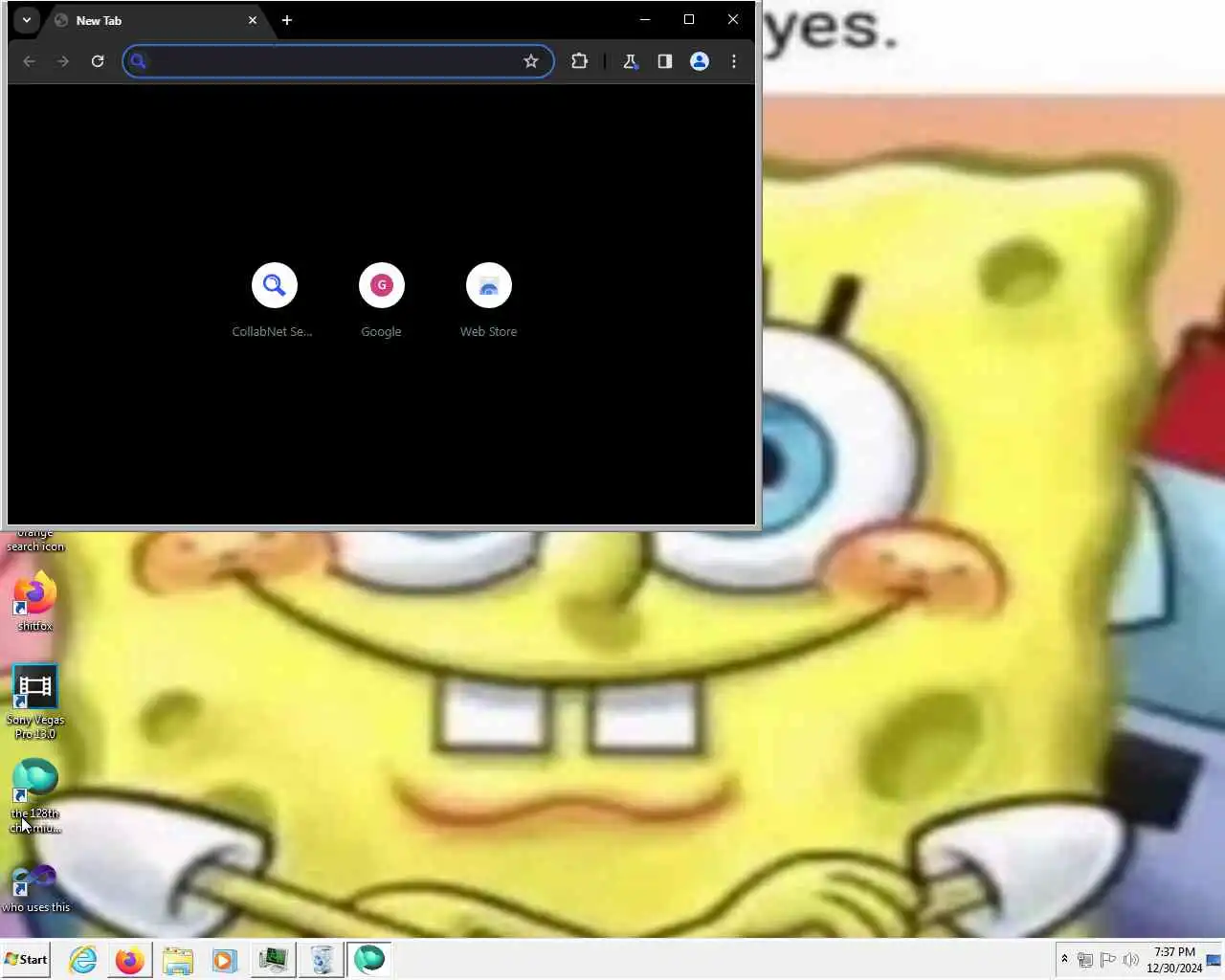
Task: Minimize the browser window
Action: [645, 19]
